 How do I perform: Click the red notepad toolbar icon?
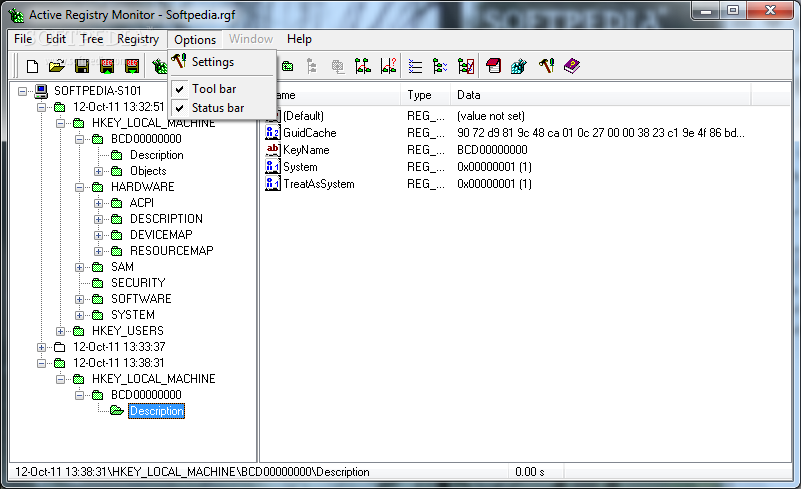[493, 66]
